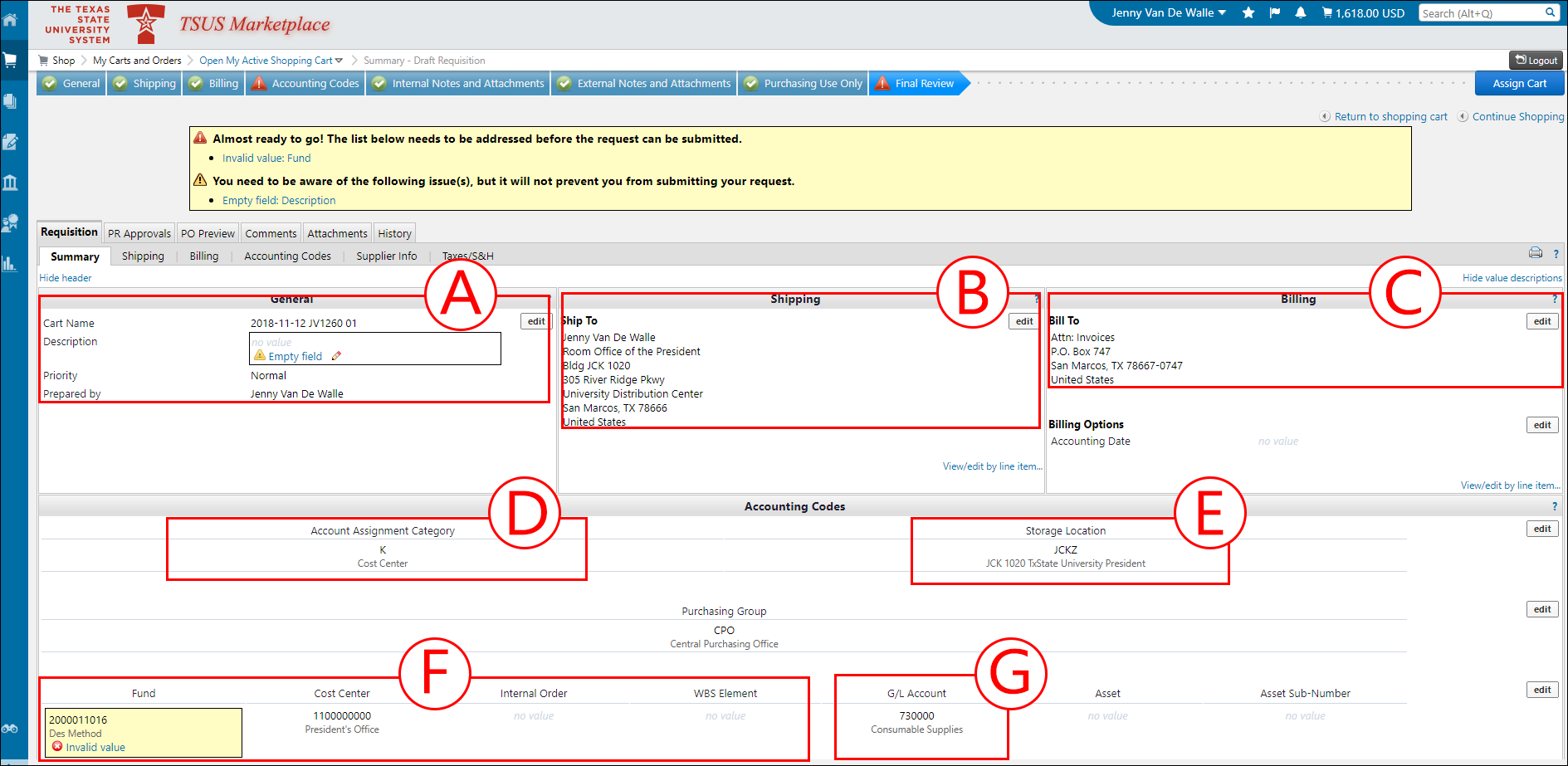This screenshot has width=1568, height=766.
Task: Go to the Shipping step in progress bar
Action: tap(144, 83)
